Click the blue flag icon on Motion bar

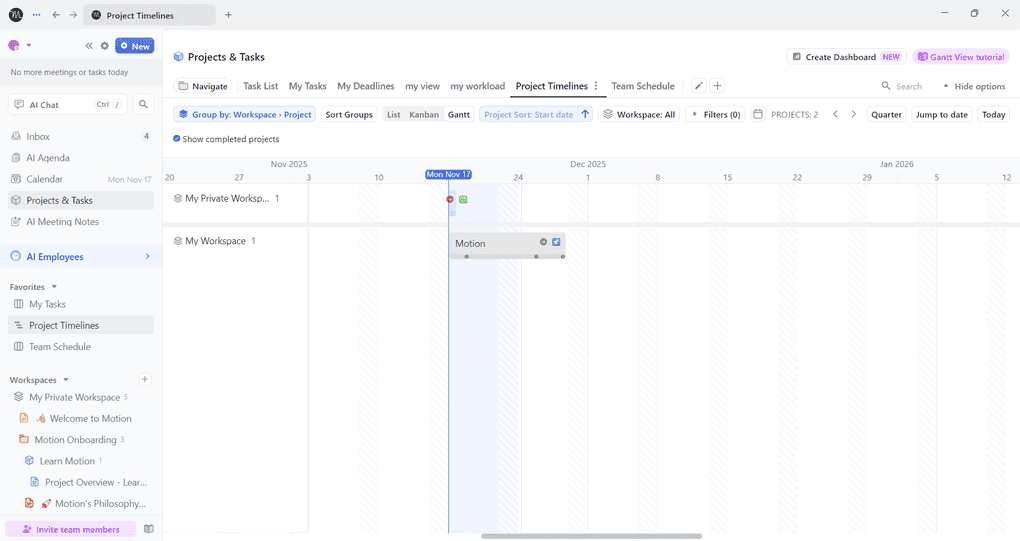(x=556, y=242)
